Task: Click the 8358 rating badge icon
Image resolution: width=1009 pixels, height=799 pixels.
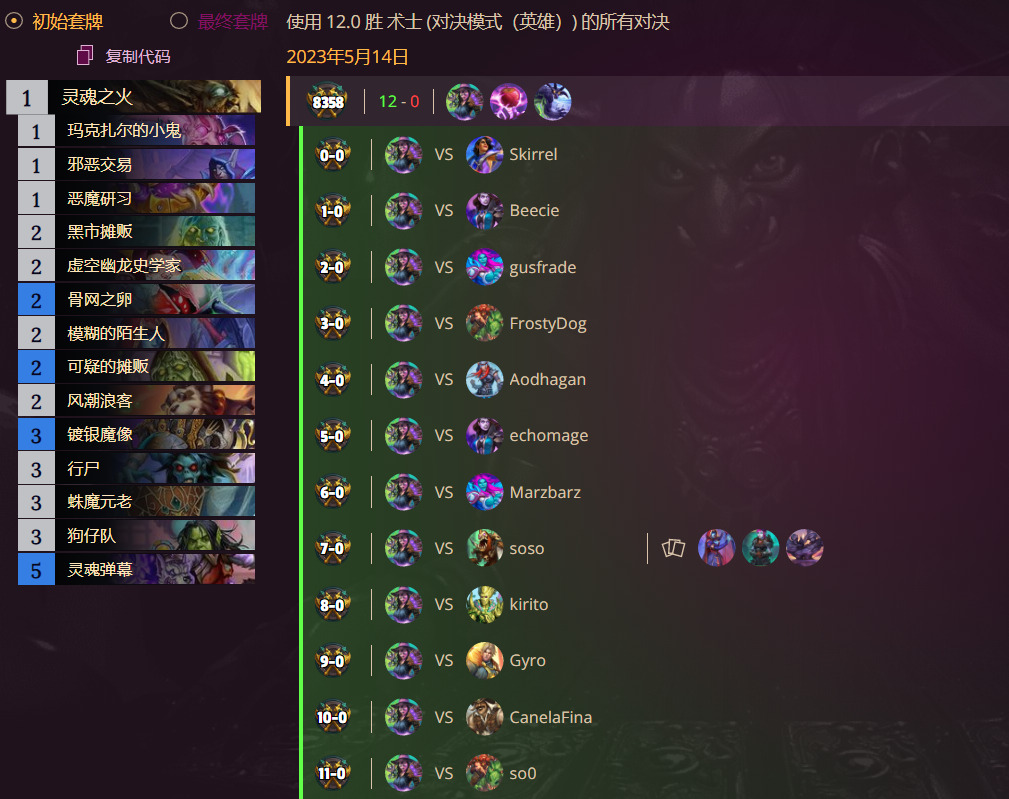Action: pyautogui.click(x=328, y=101)
